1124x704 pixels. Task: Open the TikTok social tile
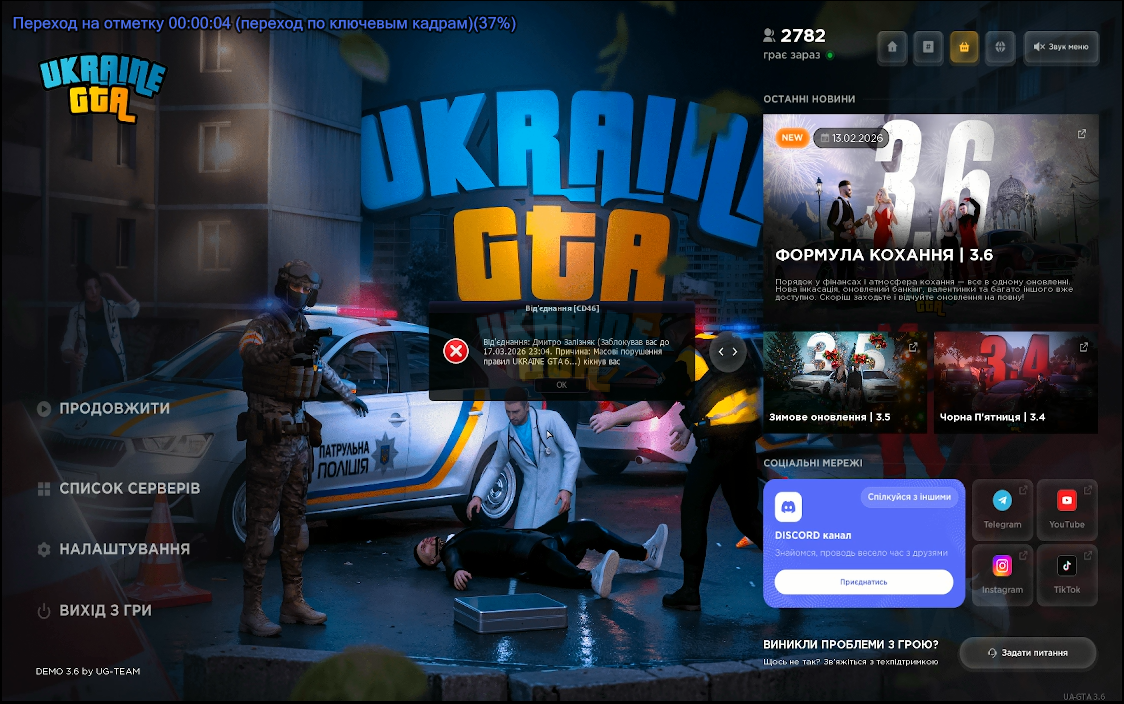(1067, 575)
